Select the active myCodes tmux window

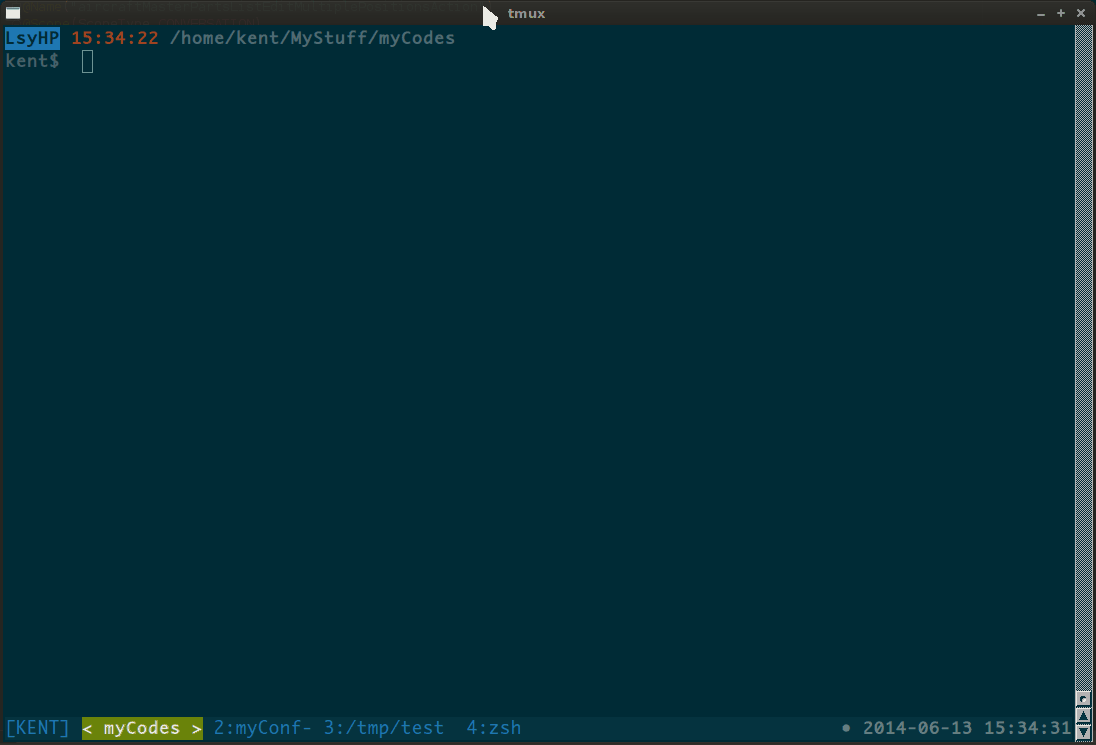[x=142, y=728]
